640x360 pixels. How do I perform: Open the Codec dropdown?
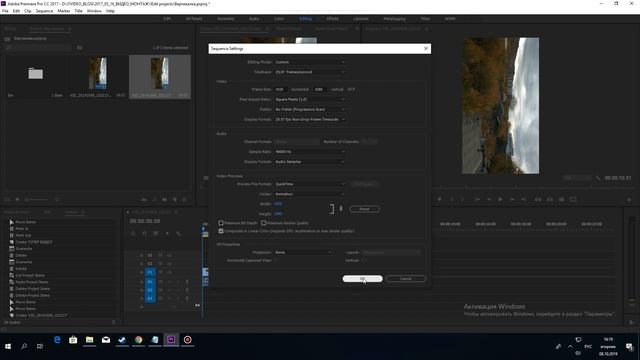pyautogui.click(x=310, y=194)
